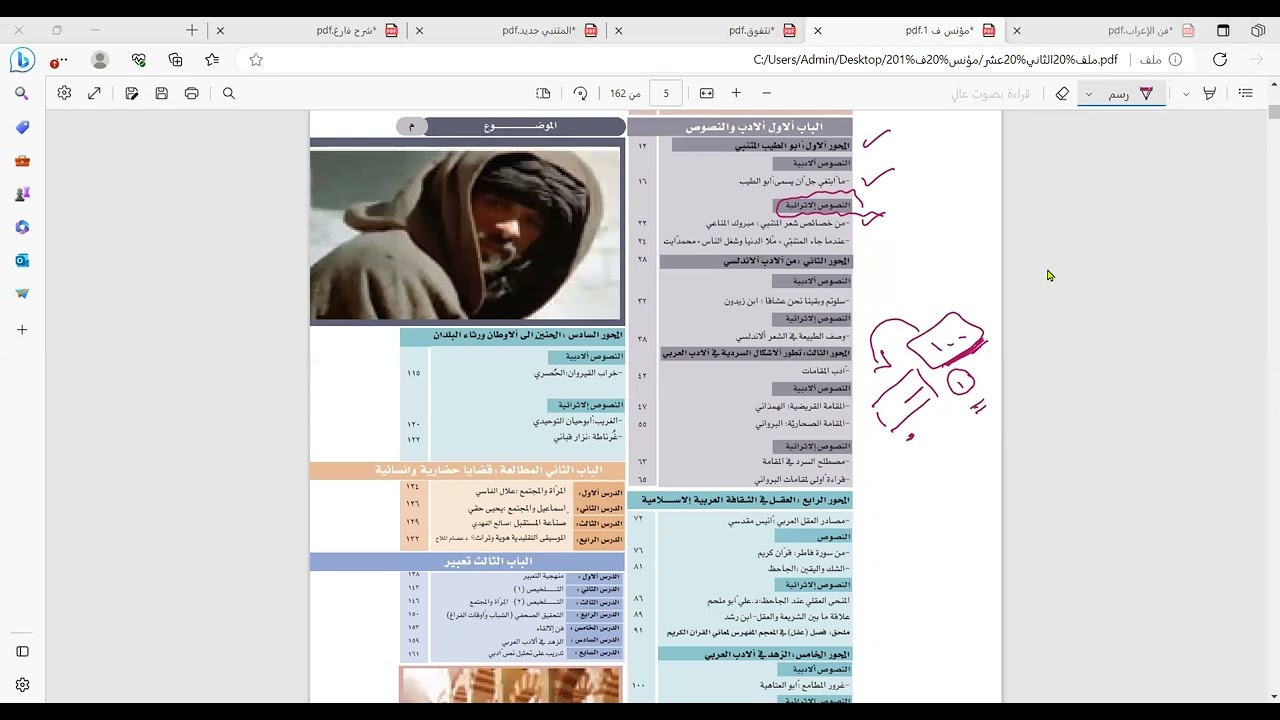
Task: Click heading الباب الثالث تعبير
Action: click(488, 561)
